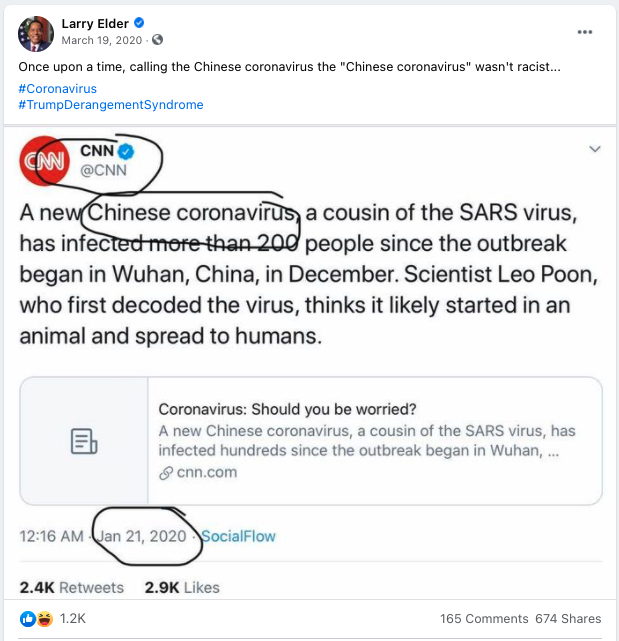Click the article document icon in link card
This screenshot has width=619, height=641.
pyautogui.click(x=84, y=441)
